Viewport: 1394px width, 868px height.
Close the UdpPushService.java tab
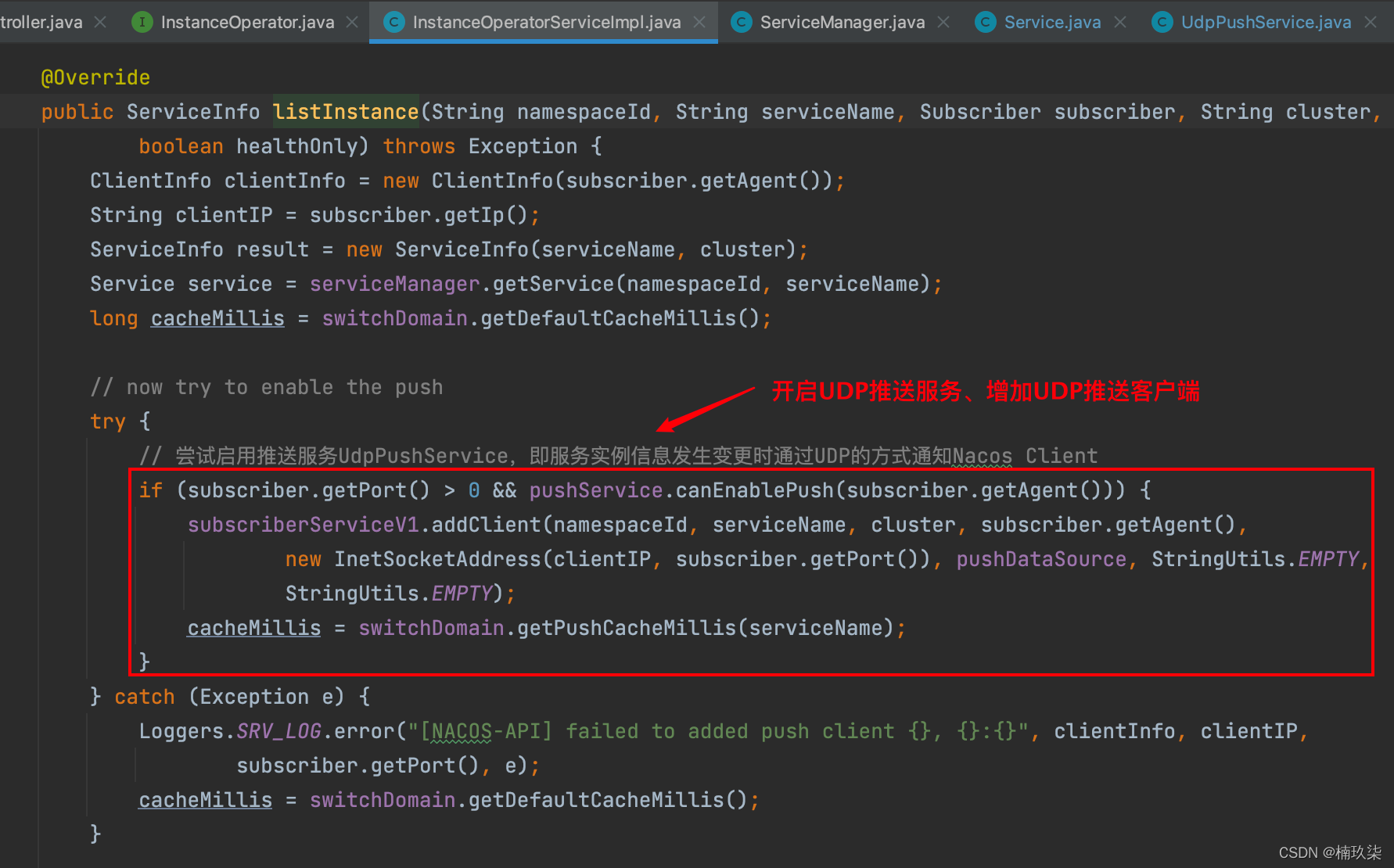point(1371,22)
